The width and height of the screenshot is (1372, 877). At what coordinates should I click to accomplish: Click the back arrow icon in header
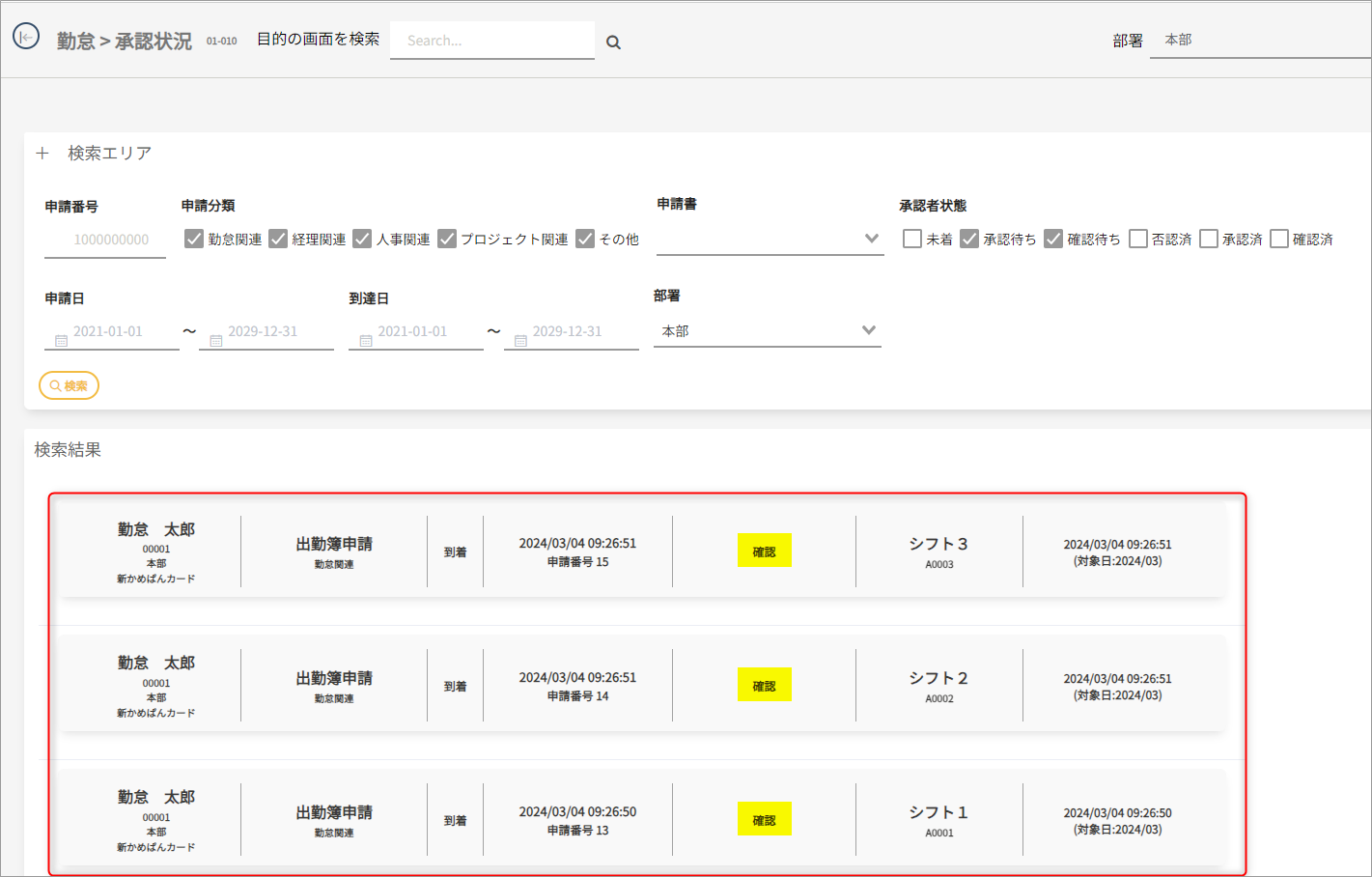tap(26, 37)
